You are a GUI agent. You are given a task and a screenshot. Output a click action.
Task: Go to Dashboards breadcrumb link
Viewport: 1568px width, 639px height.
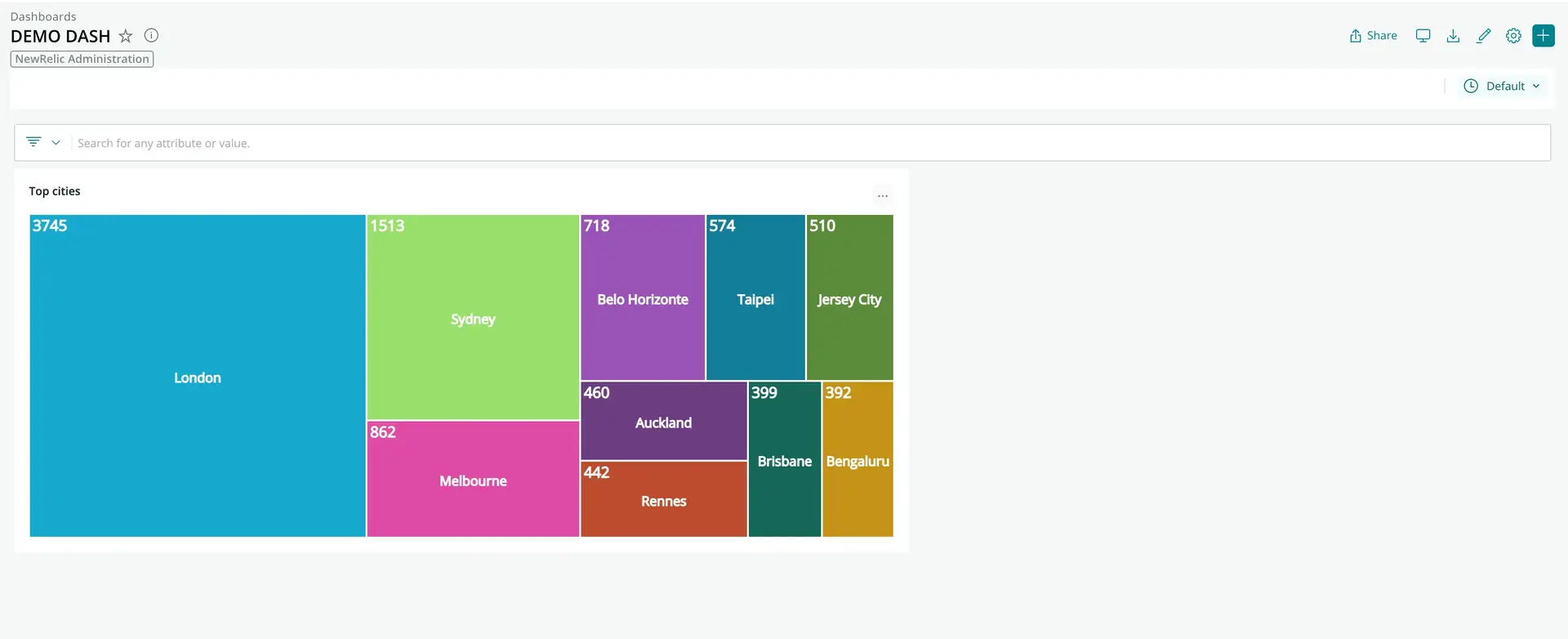tap(43, 16)
